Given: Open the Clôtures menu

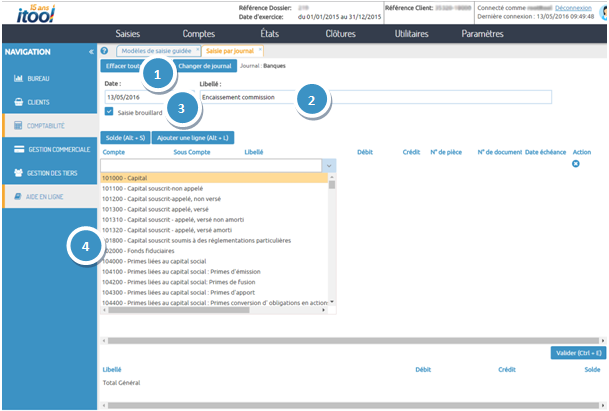Looking at the screenshot, I should [340, 33].
